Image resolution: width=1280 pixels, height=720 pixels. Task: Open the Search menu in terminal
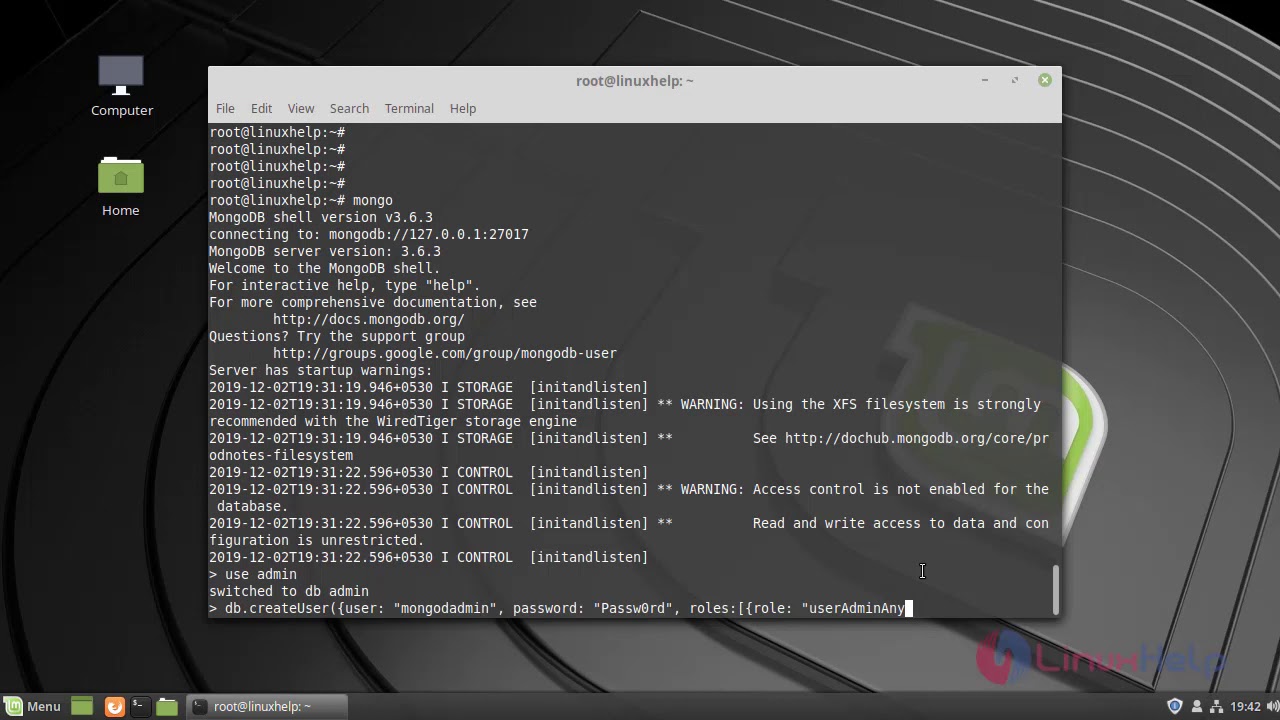tap(349, 108)
